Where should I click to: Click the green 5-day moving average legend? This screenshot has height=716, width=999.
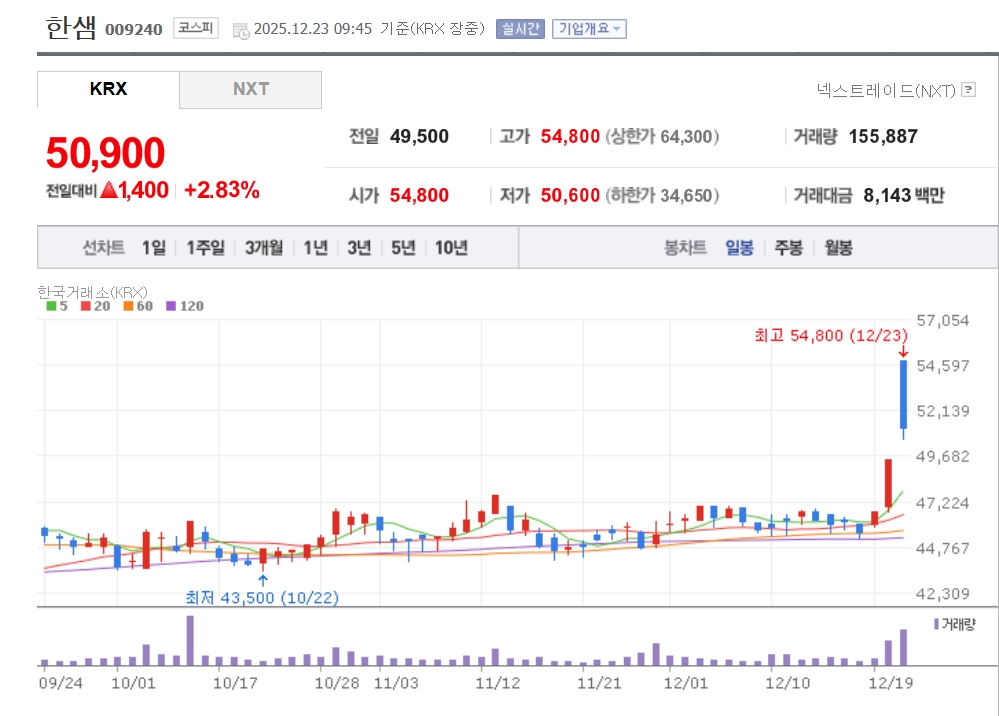[x=57, y=306]
